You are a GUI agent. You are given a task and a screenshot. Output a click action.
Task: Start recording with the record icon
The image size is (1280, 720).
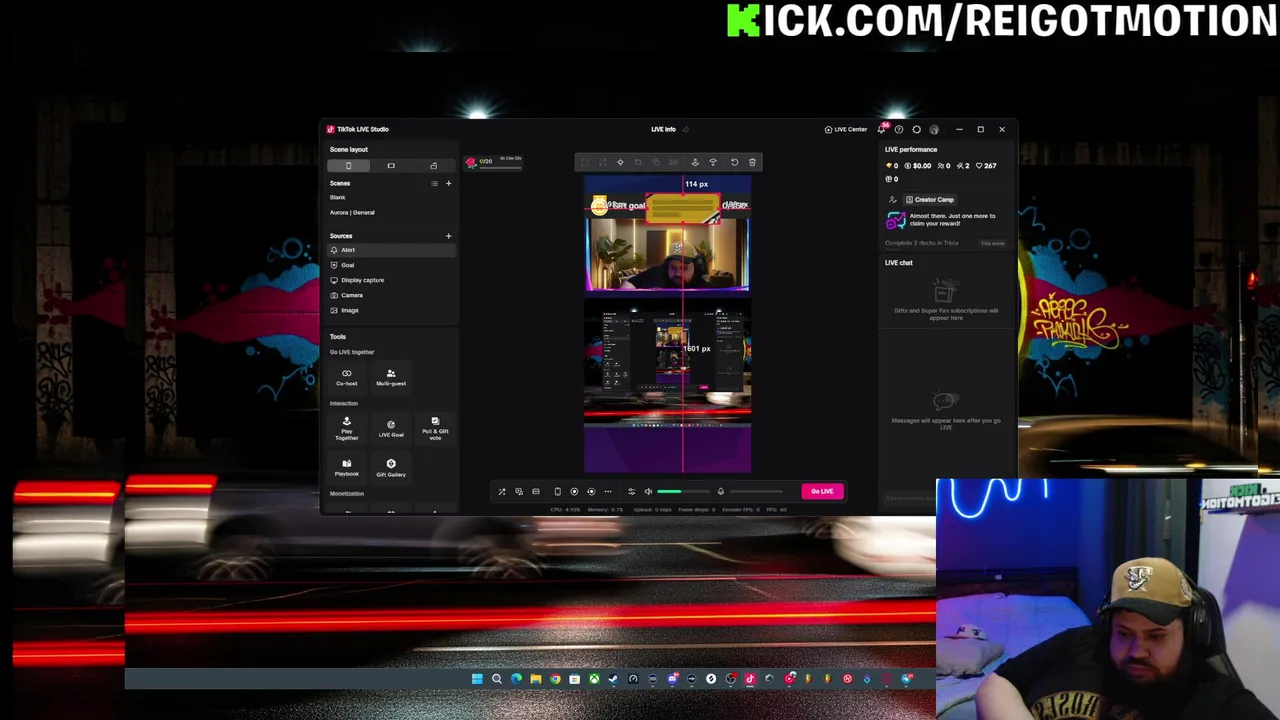click(574, 491)
